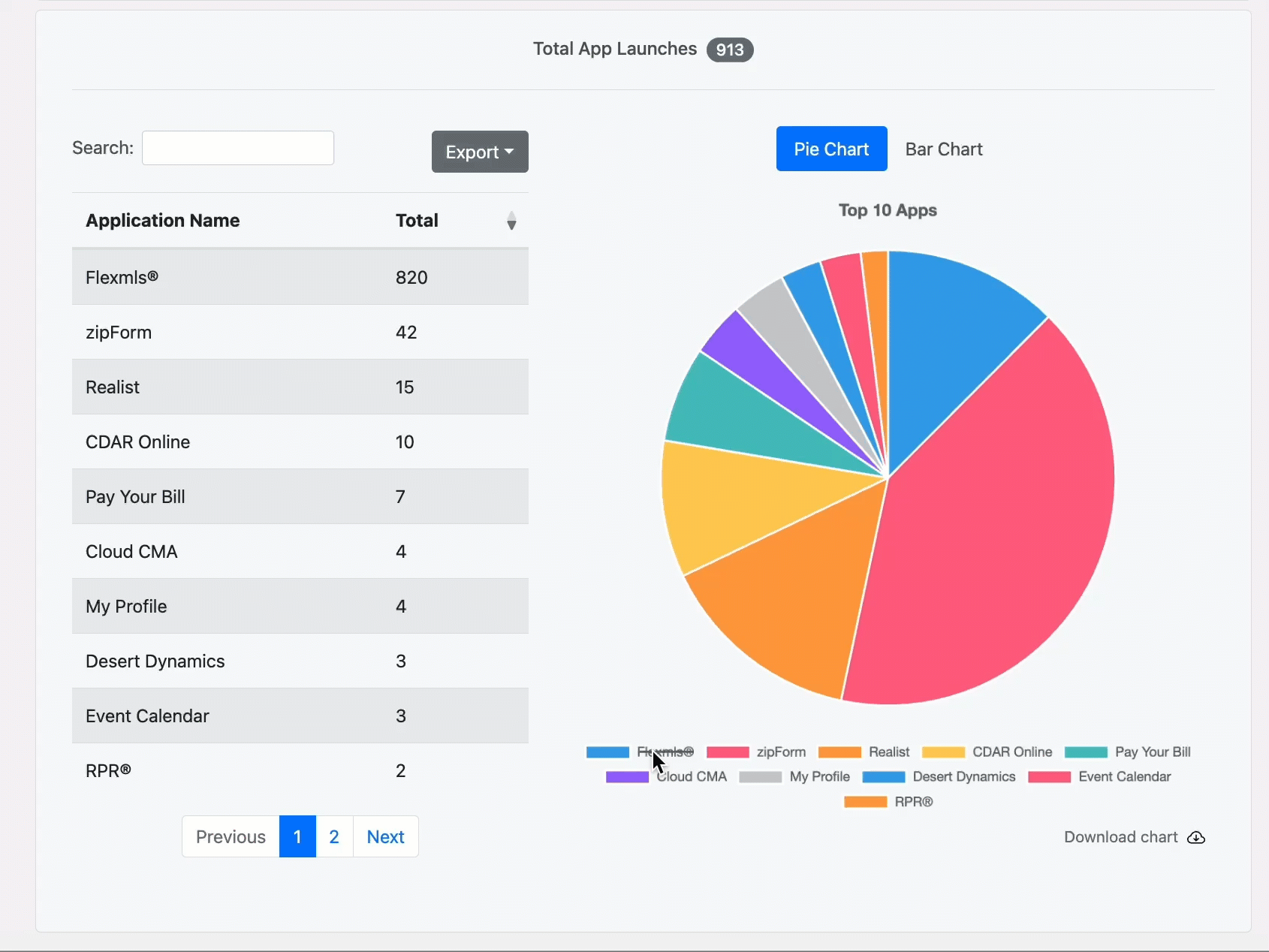Click Desert Dynamics in the table

point(155,661)
